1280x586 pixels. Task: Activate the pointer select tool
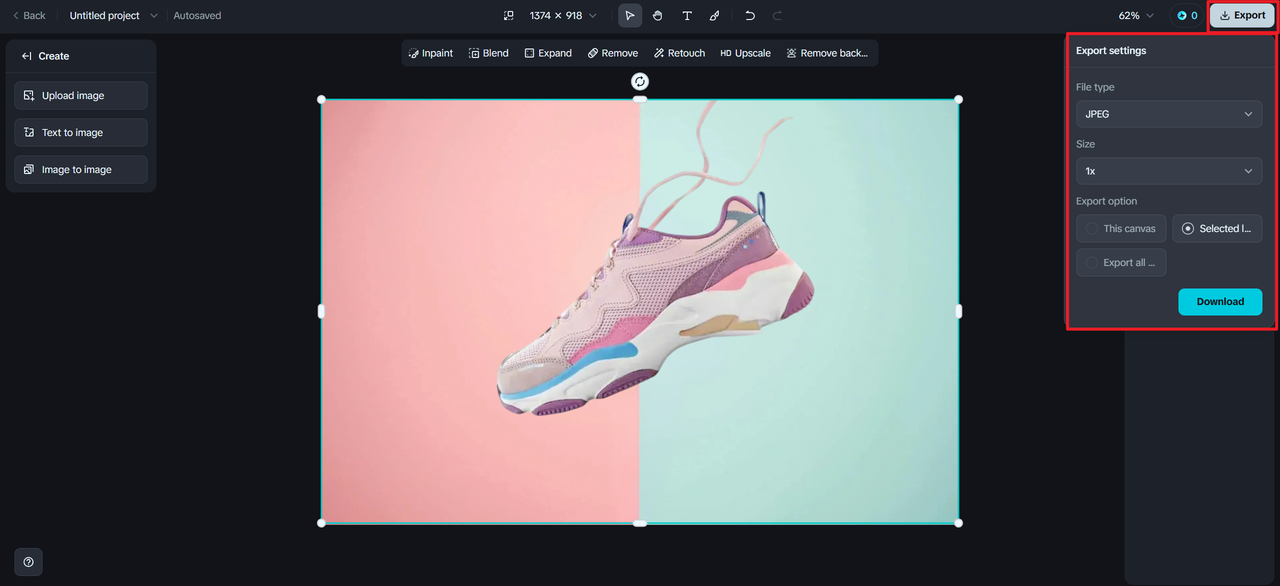coord(630,16)
